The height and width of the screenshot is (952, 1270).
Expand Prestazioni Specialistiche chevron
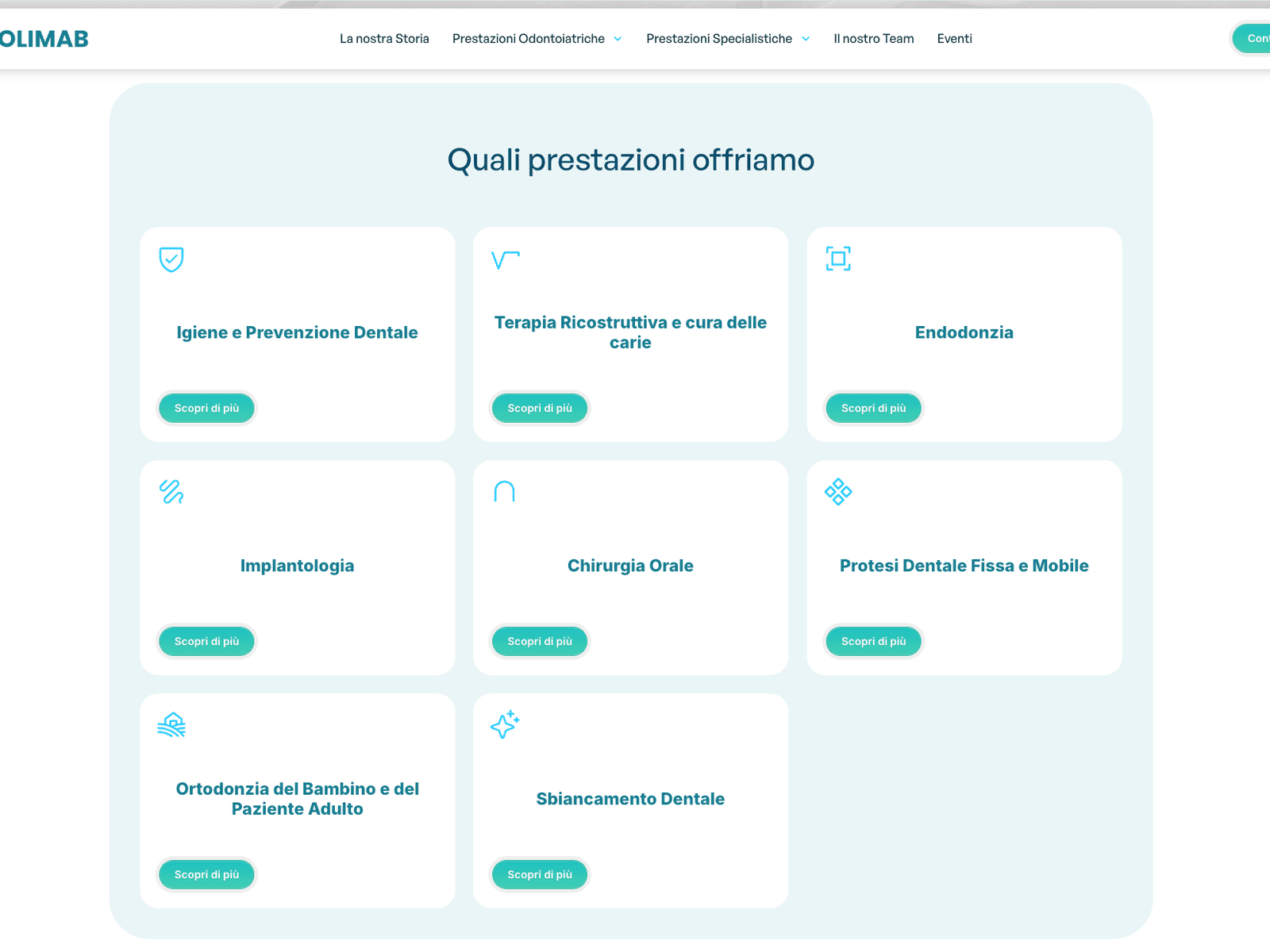coord(806,39)
